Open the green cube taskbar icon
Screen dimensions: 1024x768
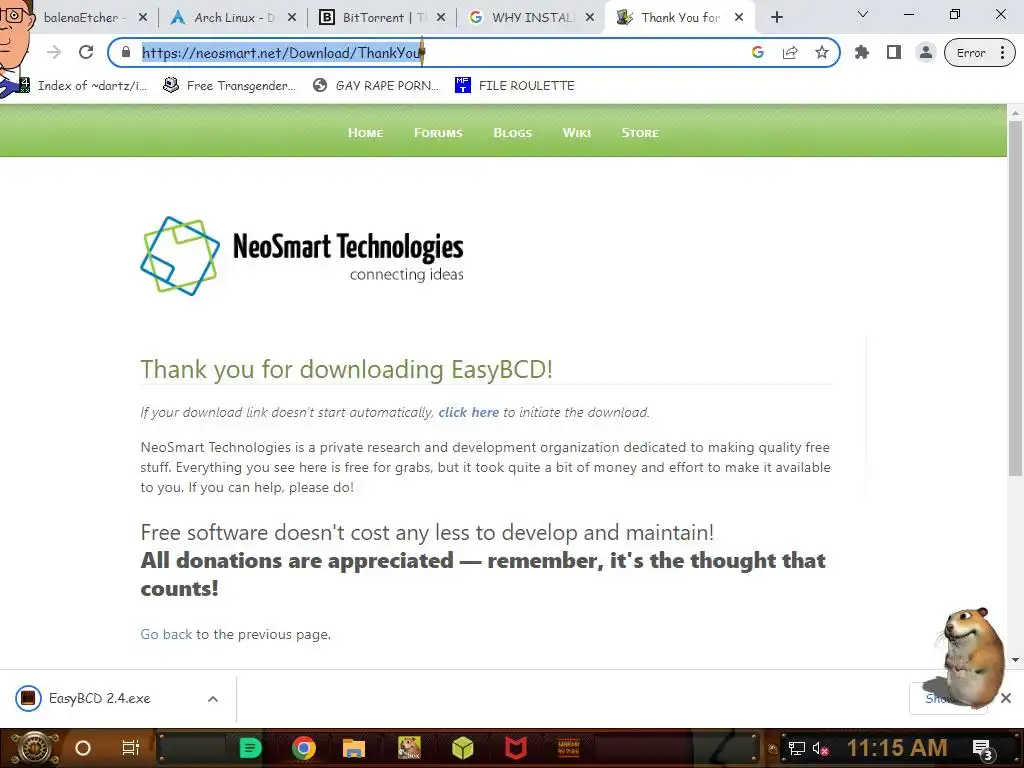click(x=462, y=748)
